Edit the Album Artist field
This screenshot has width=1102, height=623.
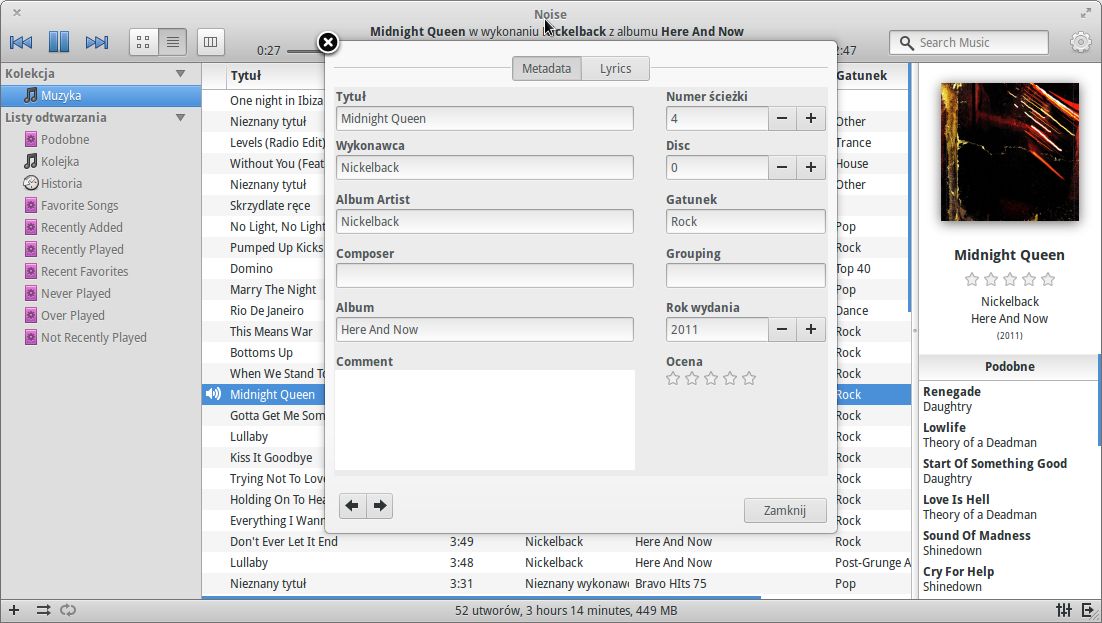(484, 221)
